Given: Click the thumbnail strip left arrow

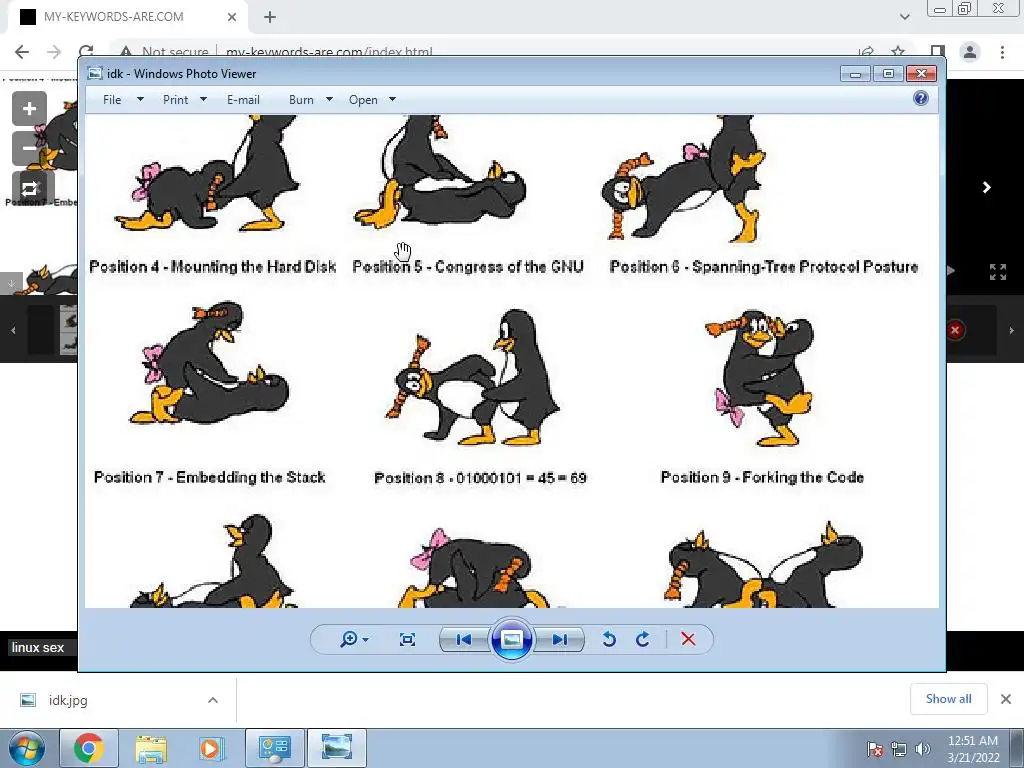Looking at the screenshot, I should 13,330.
